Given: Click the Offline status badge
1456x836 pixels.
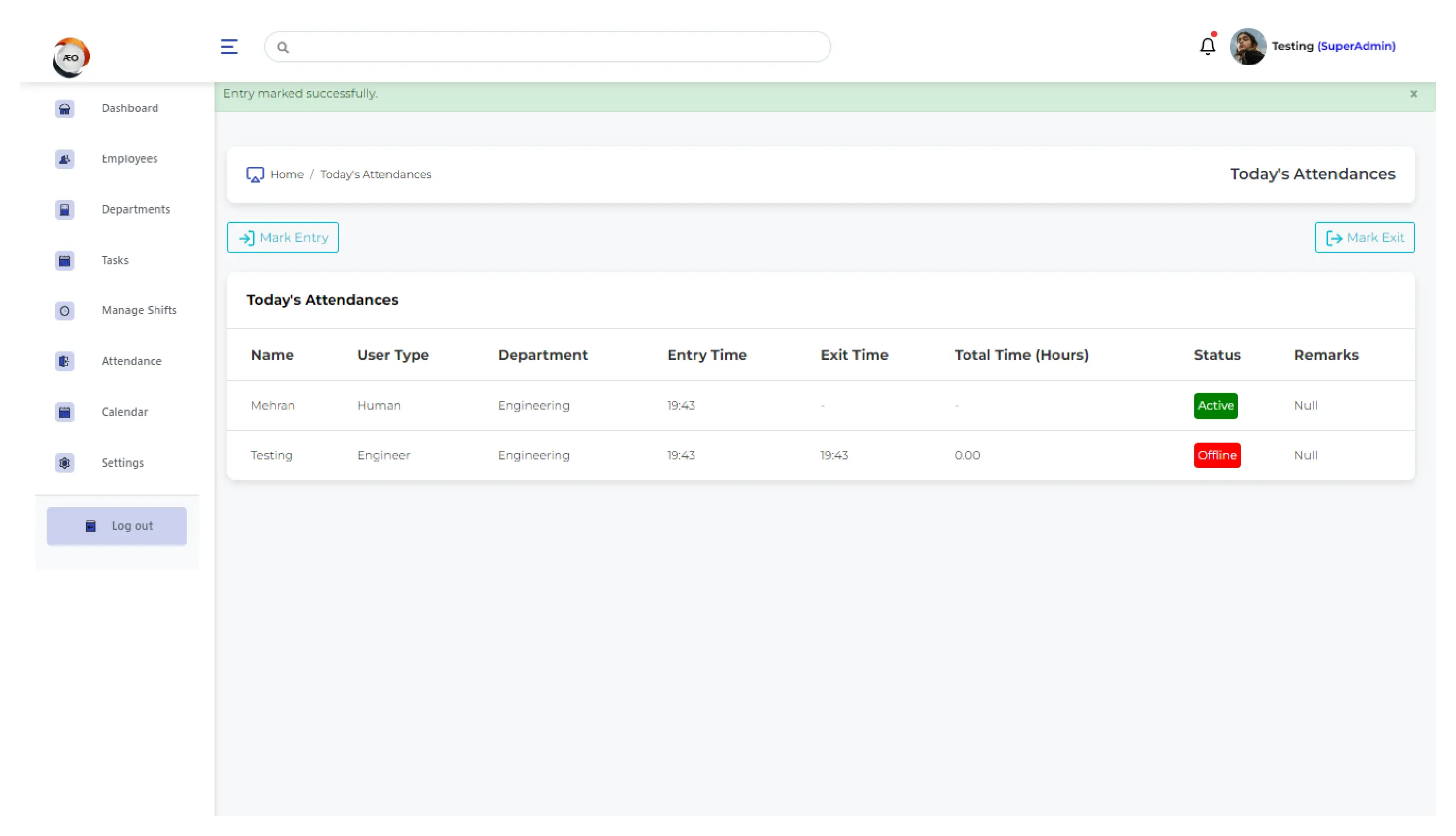Looking at the screenshot, I should point(1217,455).
